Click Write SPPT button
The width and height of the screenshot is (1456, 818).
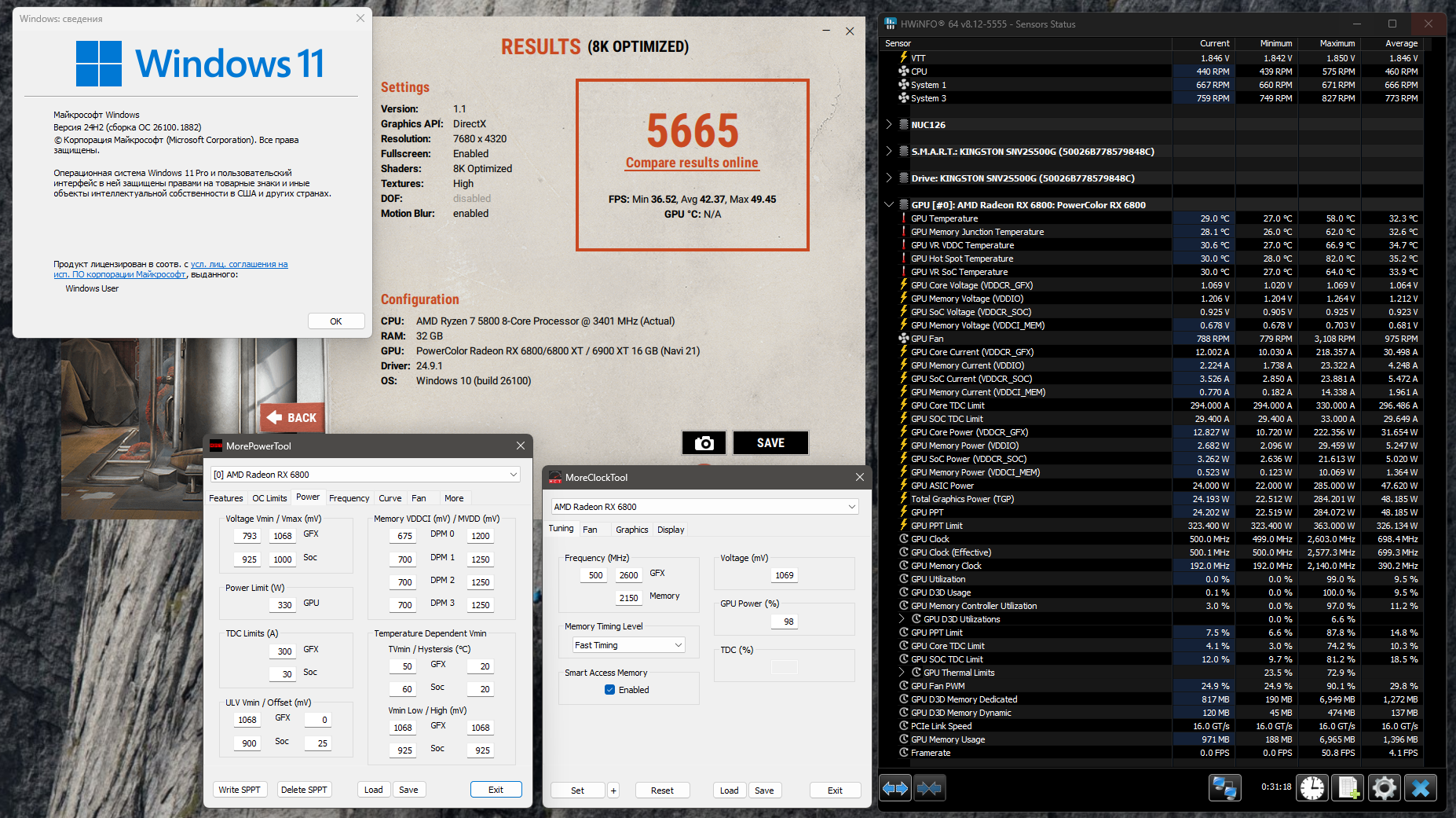[x=240, y=790]
